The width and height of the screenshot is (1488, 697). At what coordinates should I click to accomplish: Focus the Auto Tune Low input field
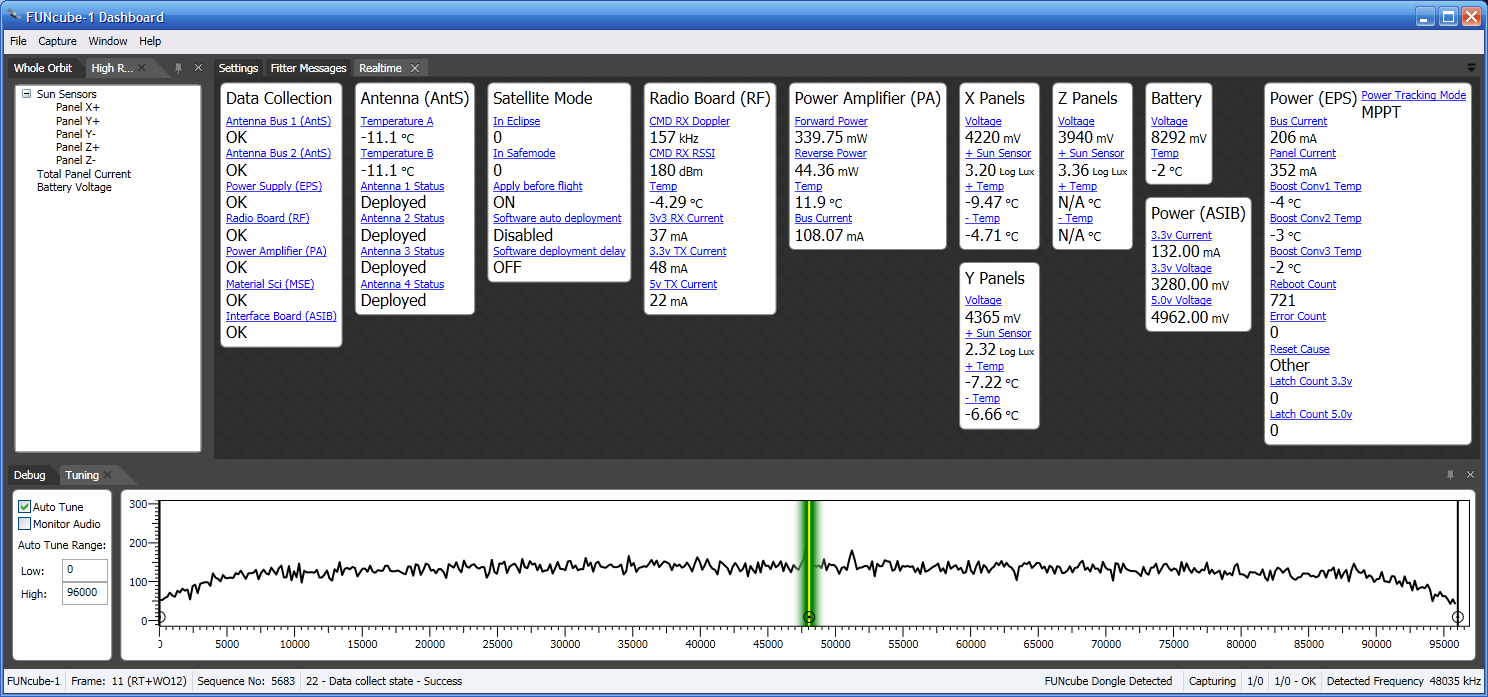[x=83, y=570]
